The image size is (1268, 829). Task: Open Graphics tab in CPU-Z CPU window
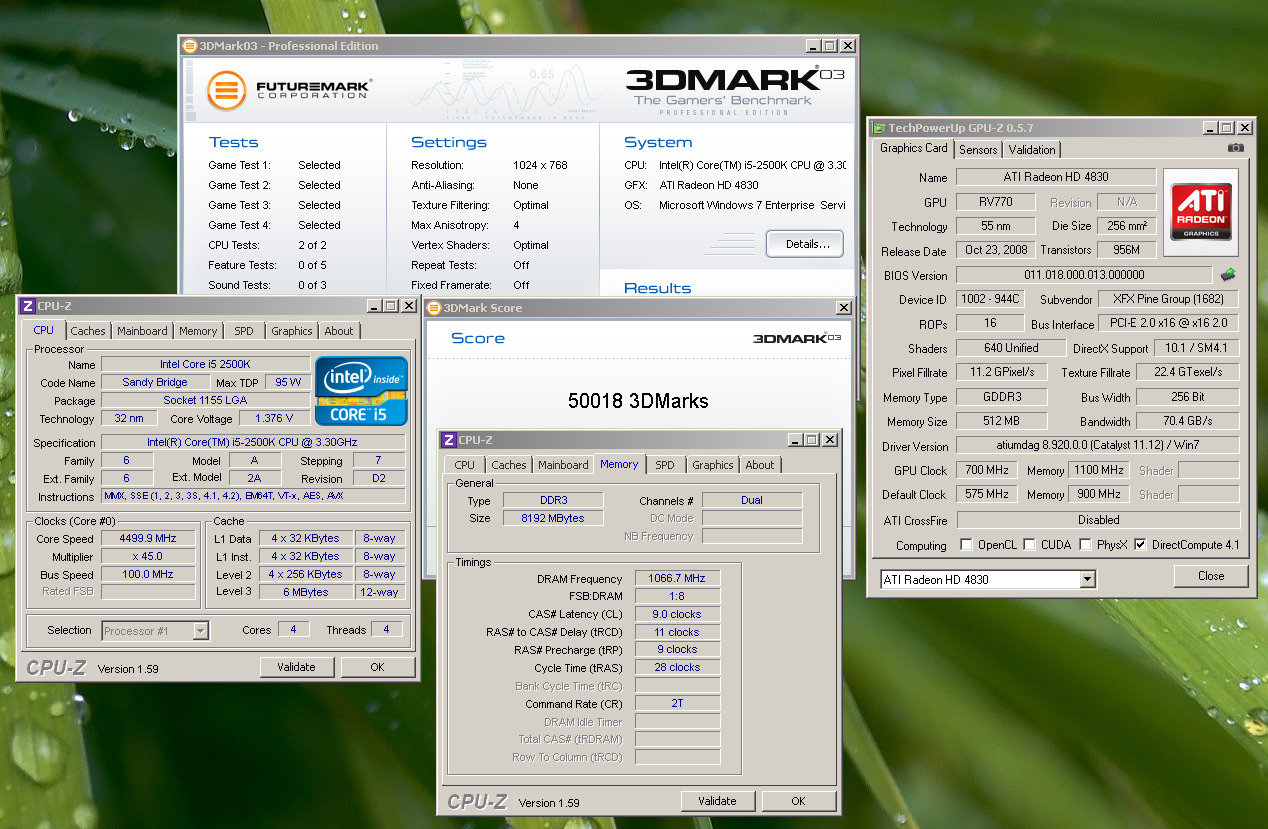coord(292,331)
